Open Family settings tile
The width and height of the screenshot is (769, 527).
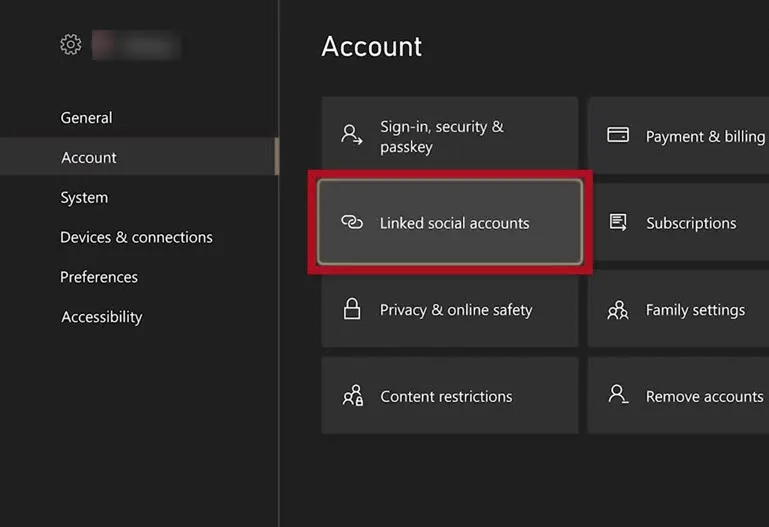(x=679, y=309)
